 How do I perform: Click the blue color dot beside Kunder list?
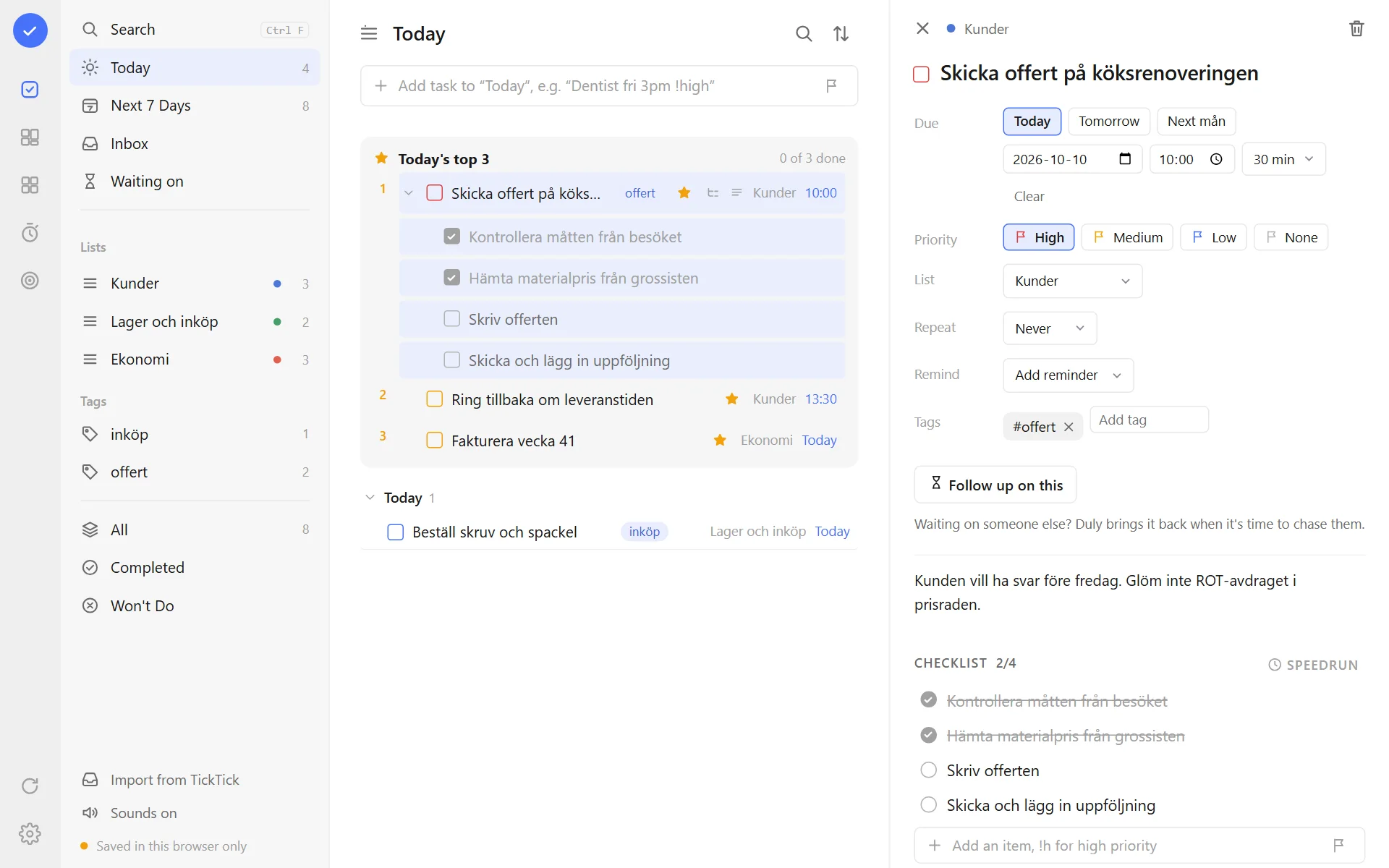click(277, 284)
